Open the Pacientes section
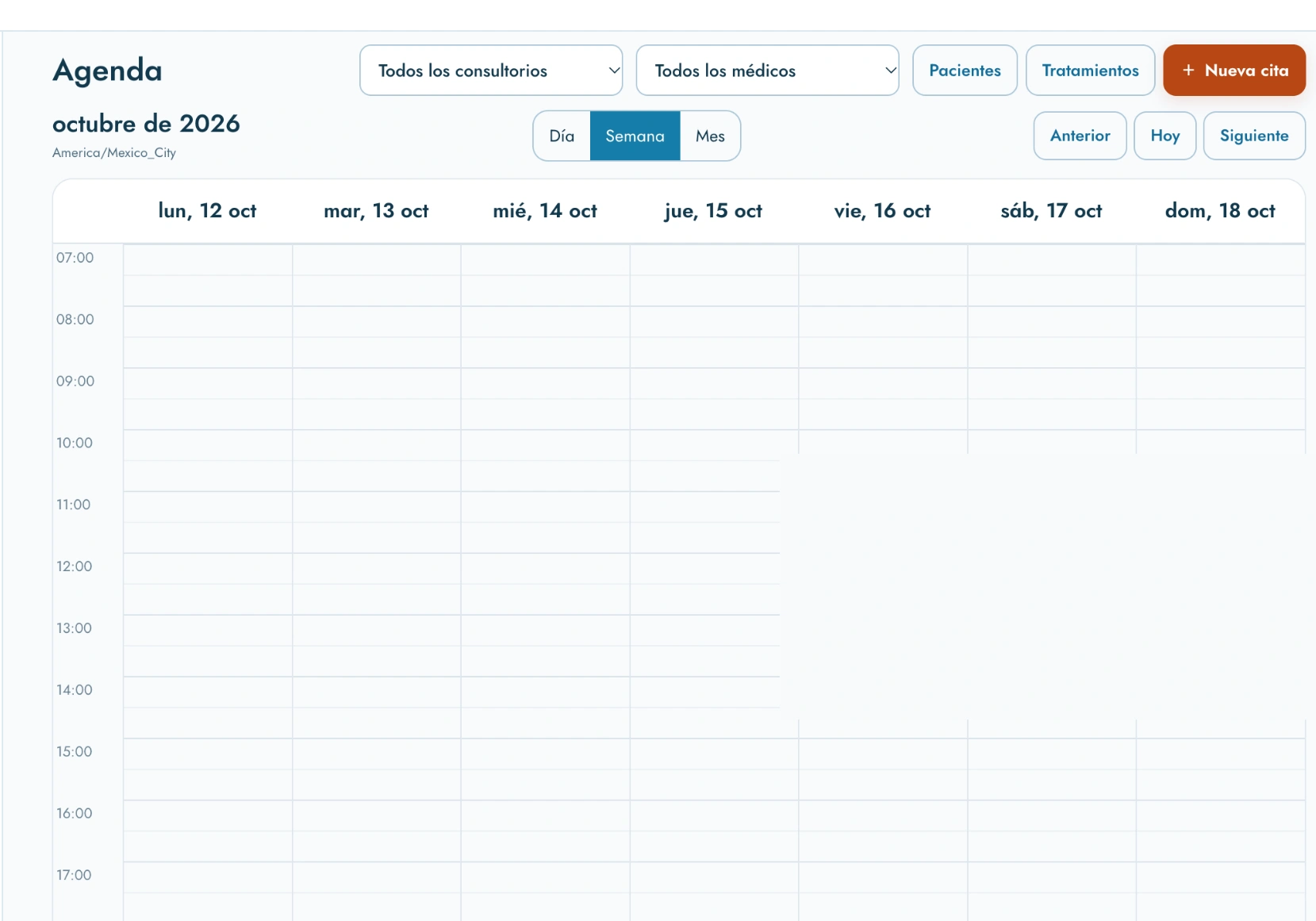This screenshot has width=1316, height=921. (x=965, y=71)
